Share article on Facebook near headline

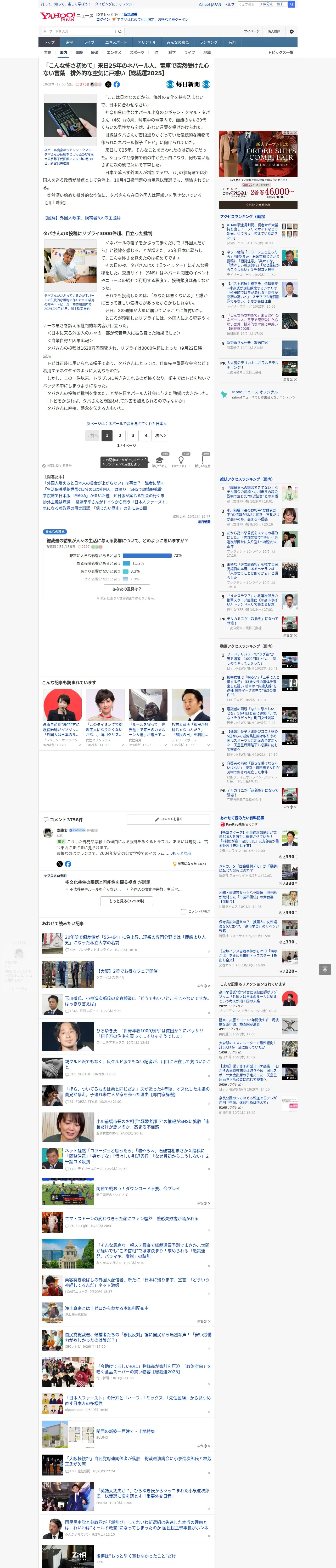click(116, 85)
